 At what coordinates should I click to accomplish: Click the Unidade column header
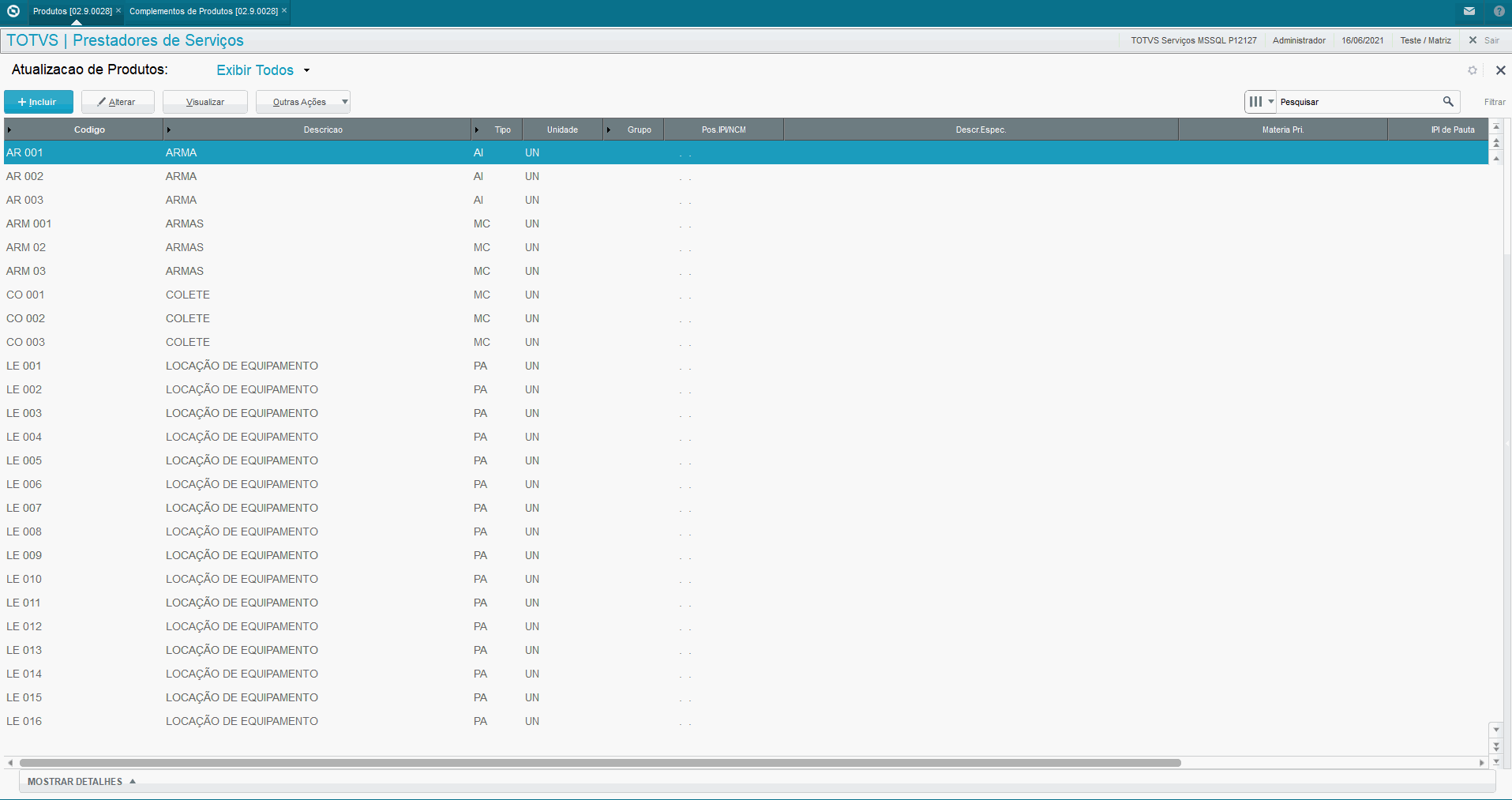tap(562, 130)
